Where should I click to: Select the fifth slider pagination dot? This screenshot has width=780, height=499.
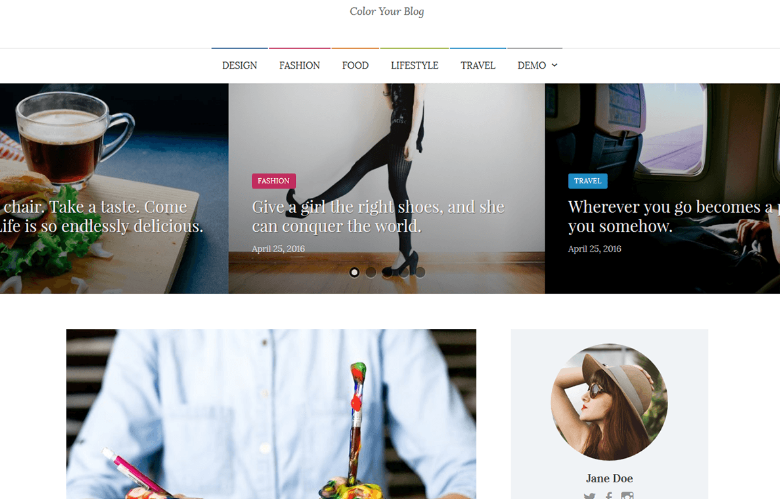420,272
